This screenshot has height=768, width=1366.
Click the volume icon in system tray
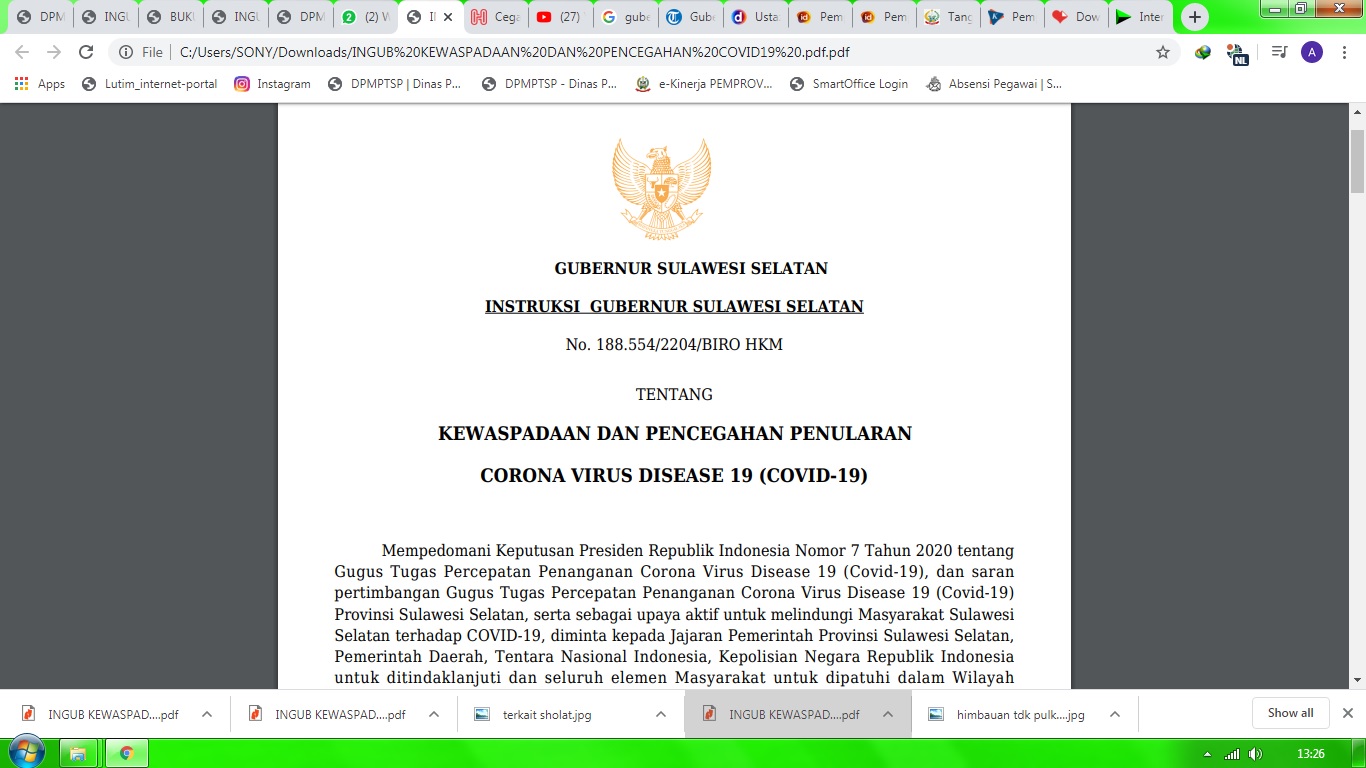(1255, 753)
